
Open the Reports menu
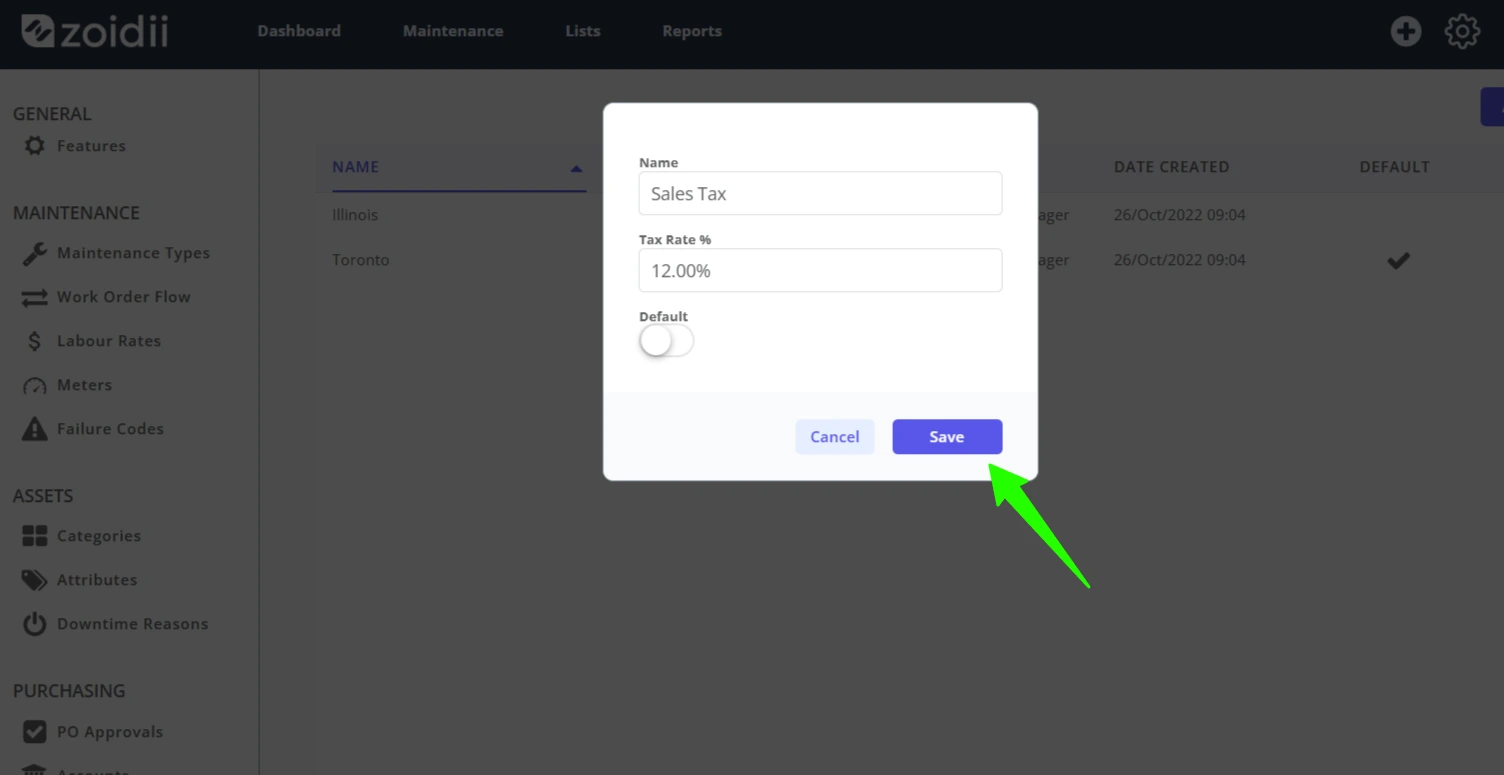(x=692, y=31)
